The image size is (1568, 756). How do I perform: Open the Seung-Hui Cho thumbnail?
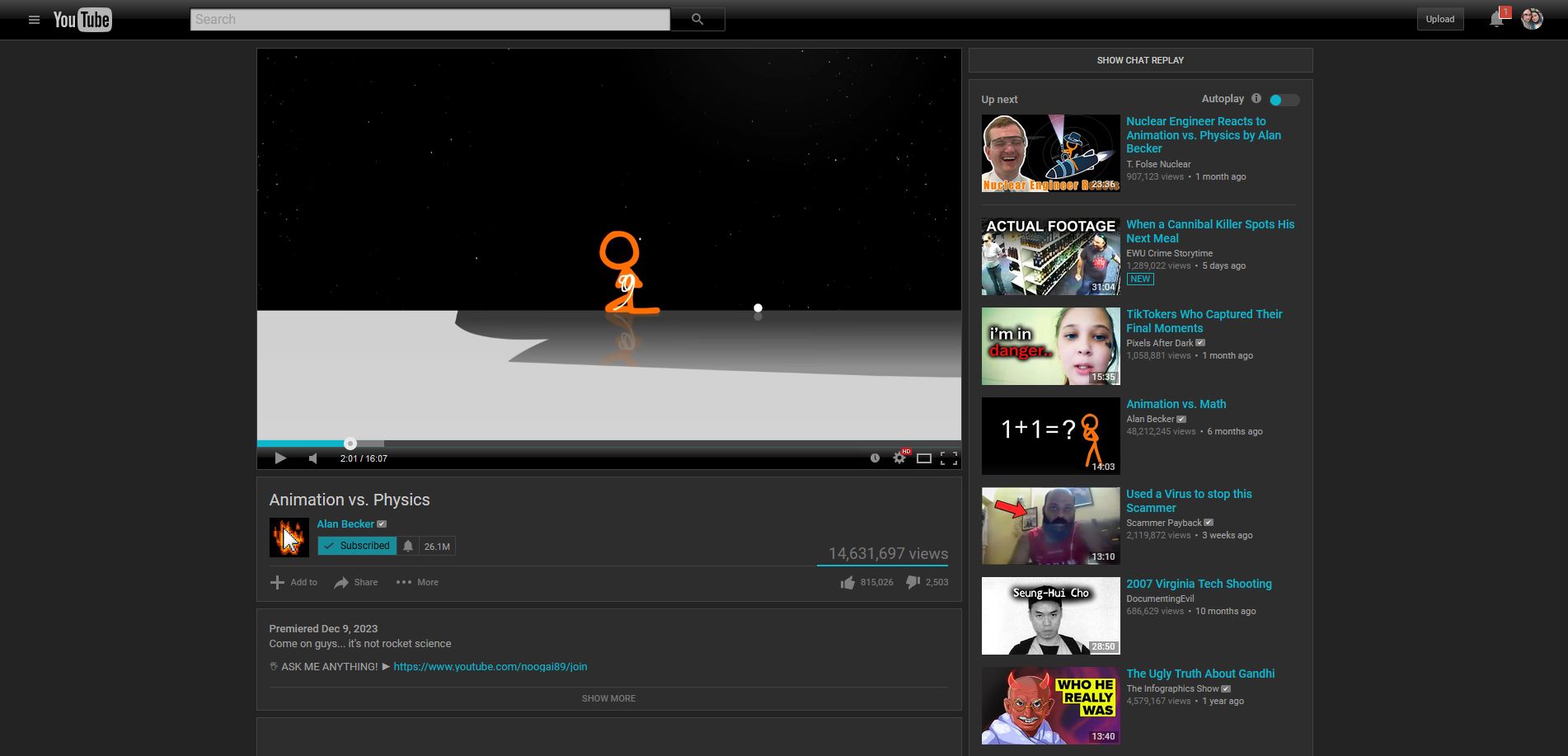pos(1050,616)
